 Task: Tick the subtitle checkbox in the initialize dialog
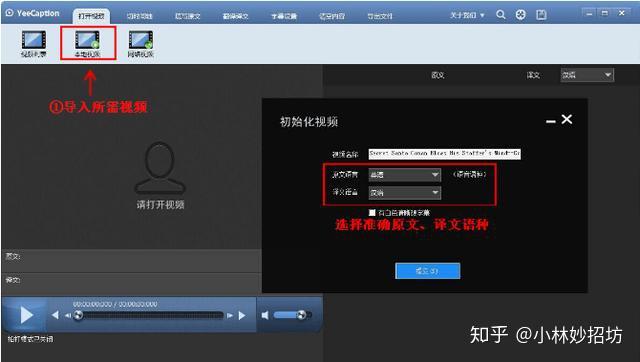tap(372, 213)
